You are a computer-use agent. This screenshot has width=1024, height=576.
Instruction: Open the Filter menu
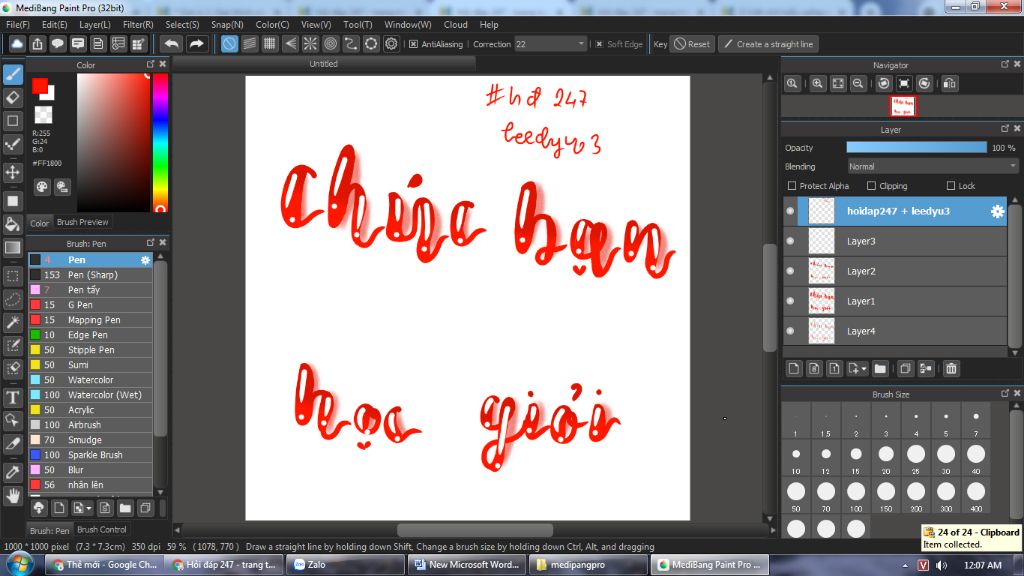(138, 25)
